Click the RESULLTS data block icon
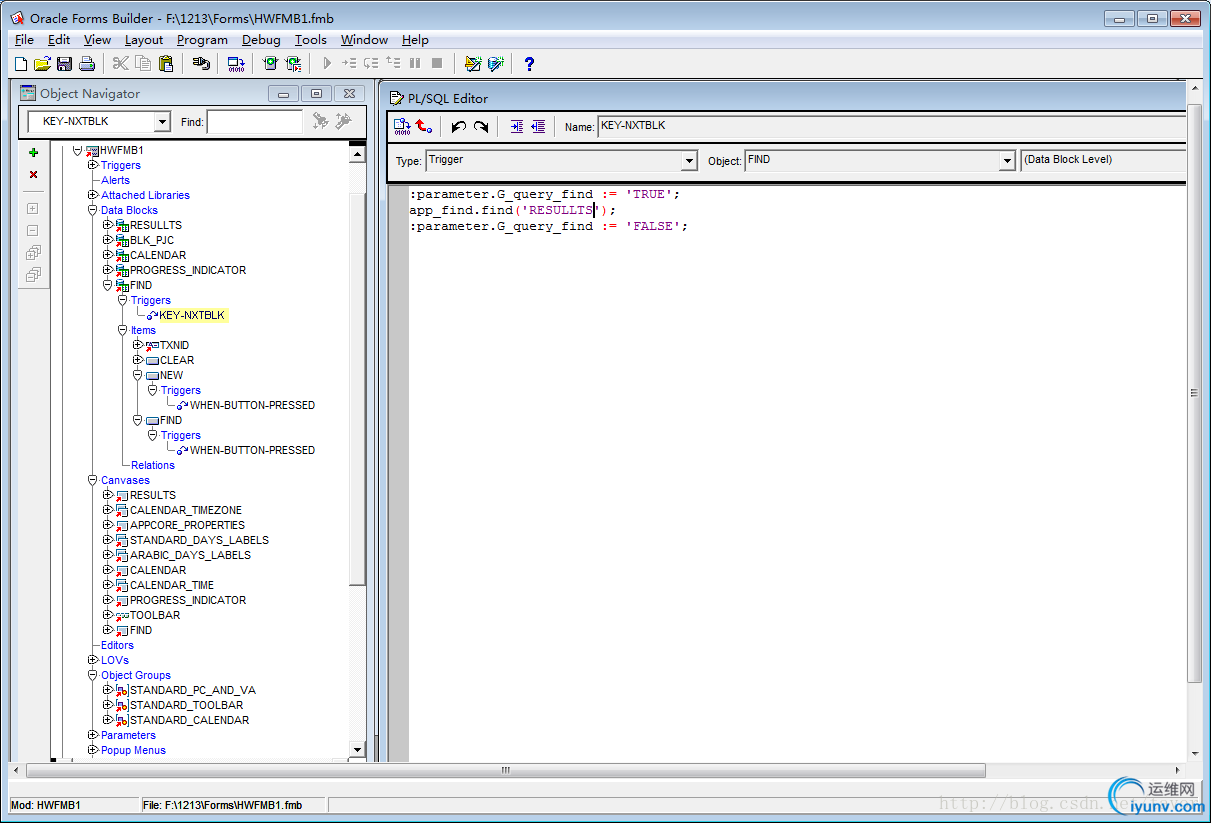Image resolution: width=1211 pixels, height=823 pixels. 122,225
